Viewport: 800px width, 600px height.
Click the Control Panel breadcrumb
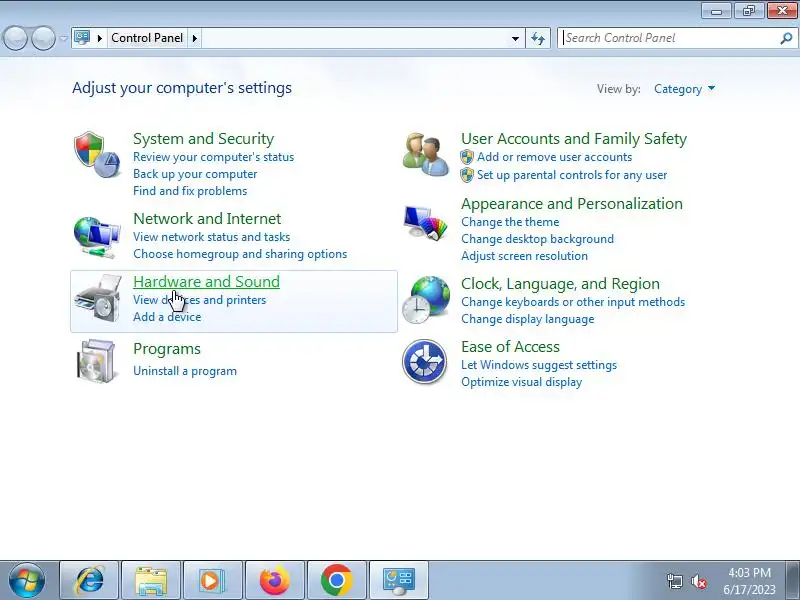(x=147, y=38)
